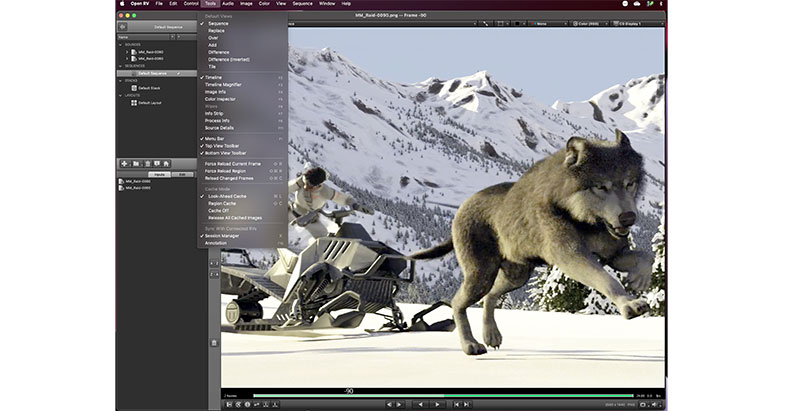Expand the first MM_Reid-0090 source item
800x411 pixels.
126,51
